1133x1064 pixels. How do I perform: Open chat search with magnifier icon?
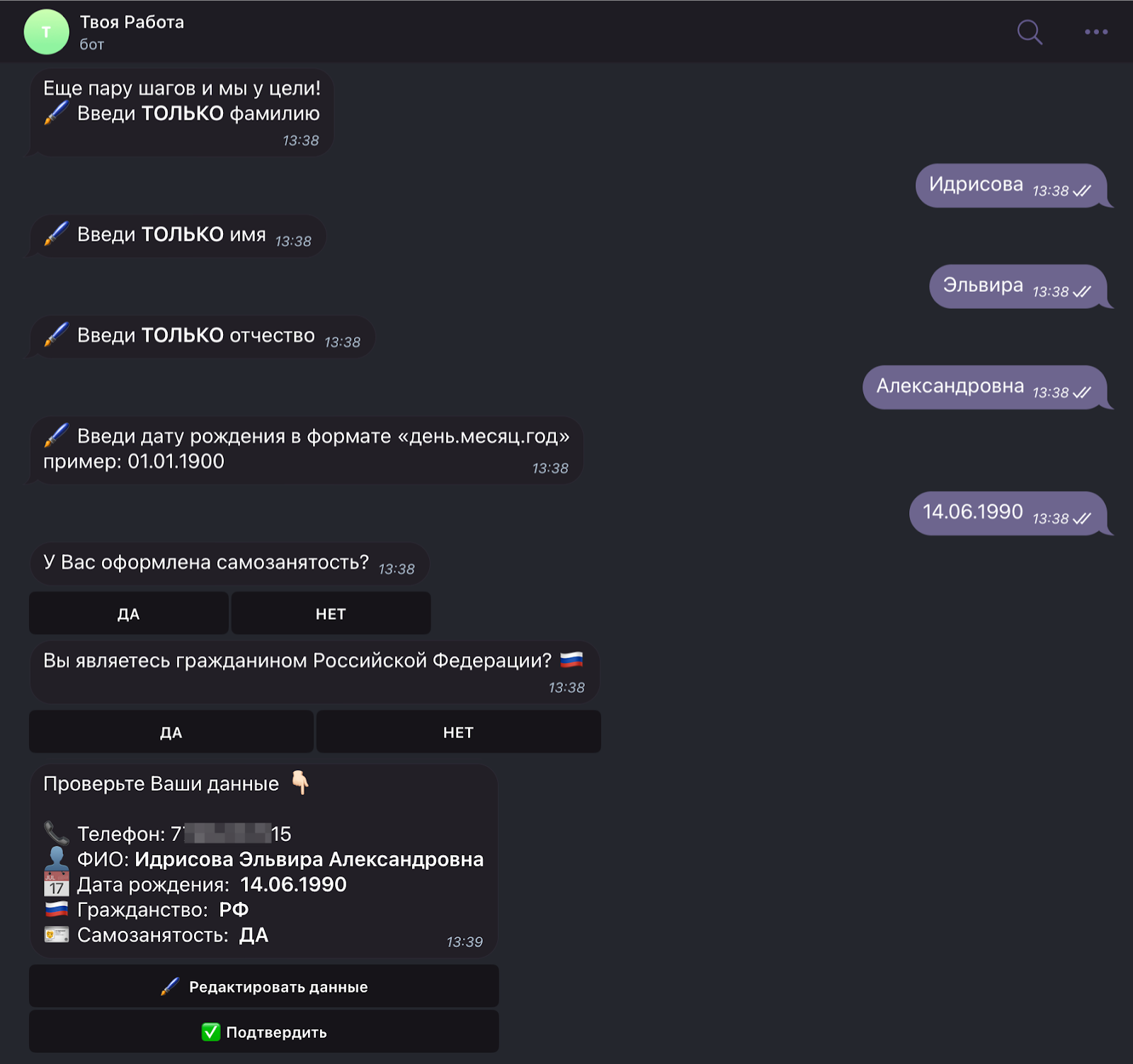coord(1029,32)
